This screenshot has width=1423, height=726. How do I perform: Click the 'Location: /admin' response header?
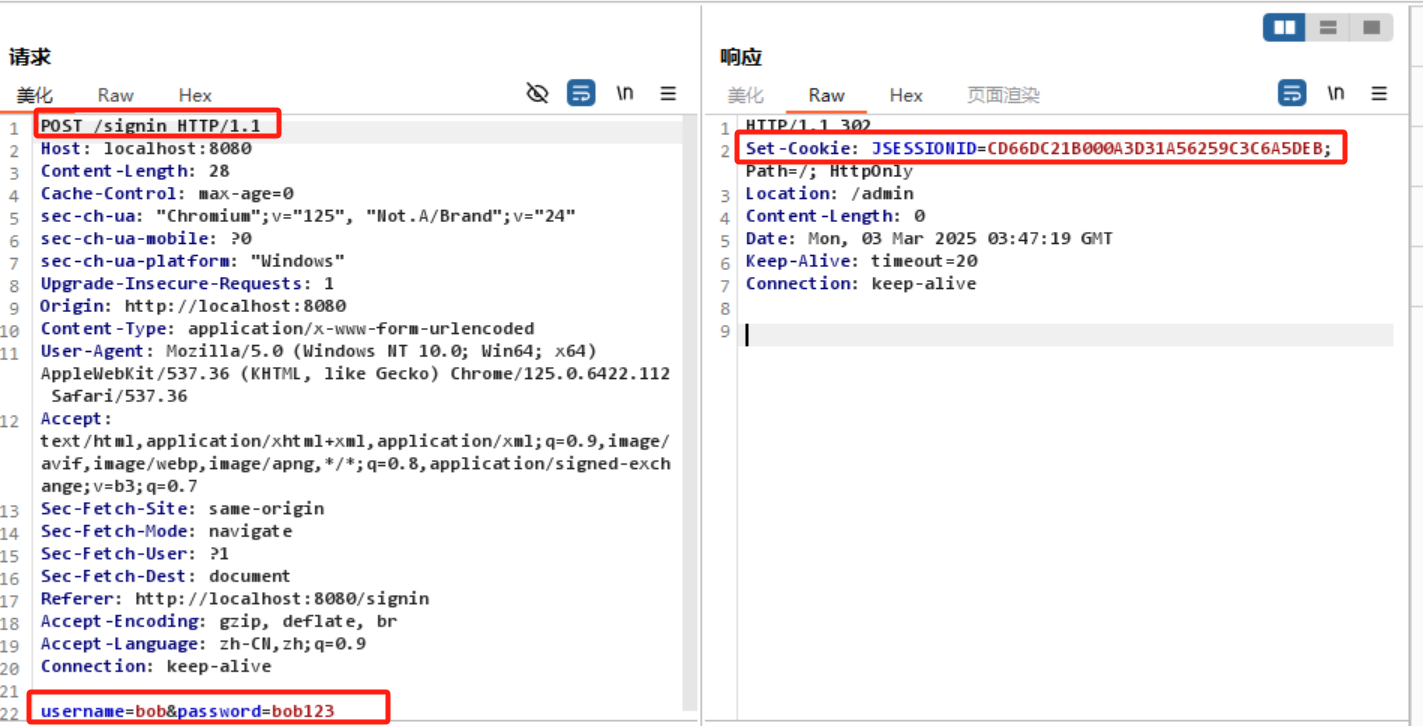point(830,194)
